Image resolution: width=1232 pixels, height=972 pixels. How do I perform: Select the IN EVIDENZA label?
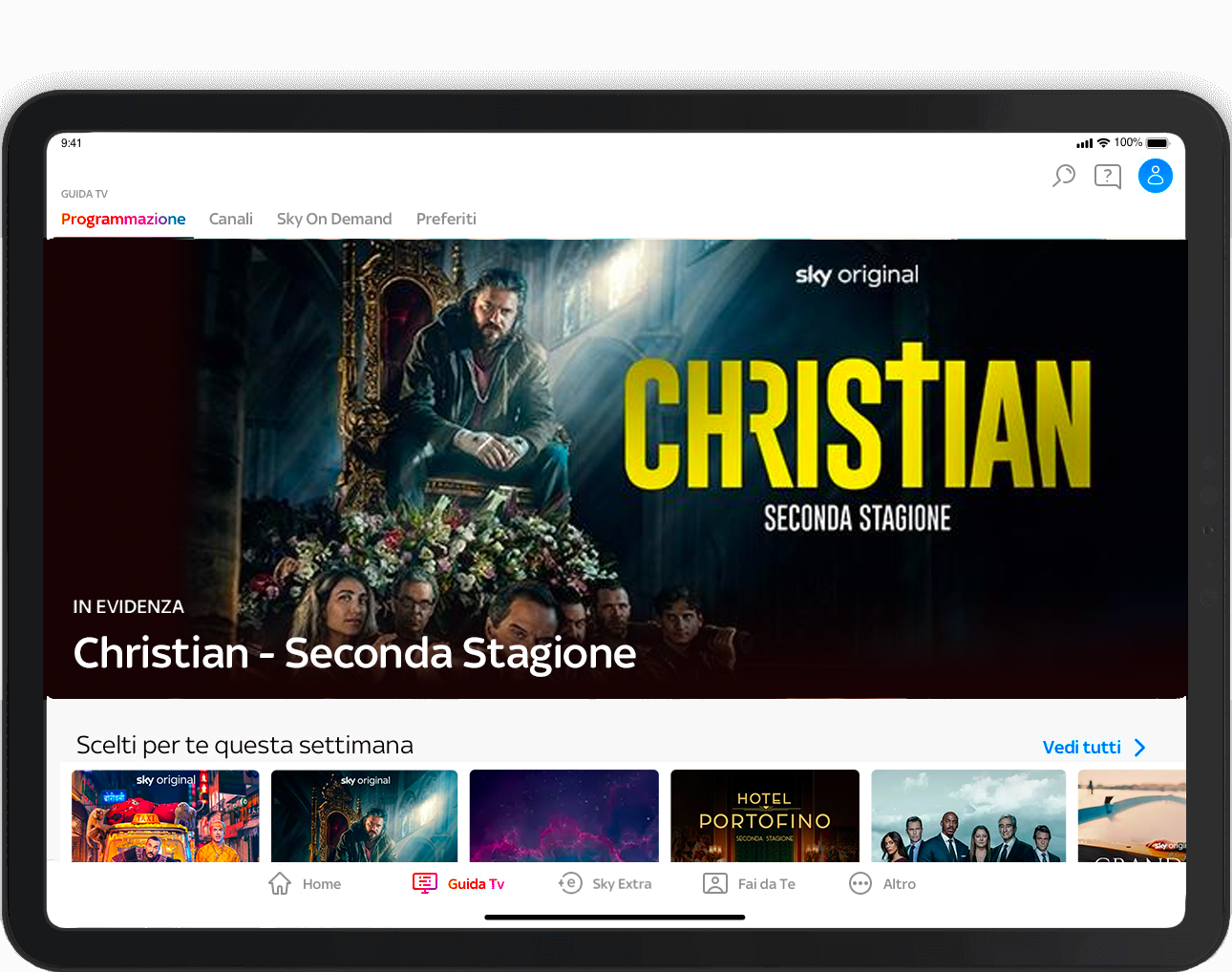(x=128, y=607)
